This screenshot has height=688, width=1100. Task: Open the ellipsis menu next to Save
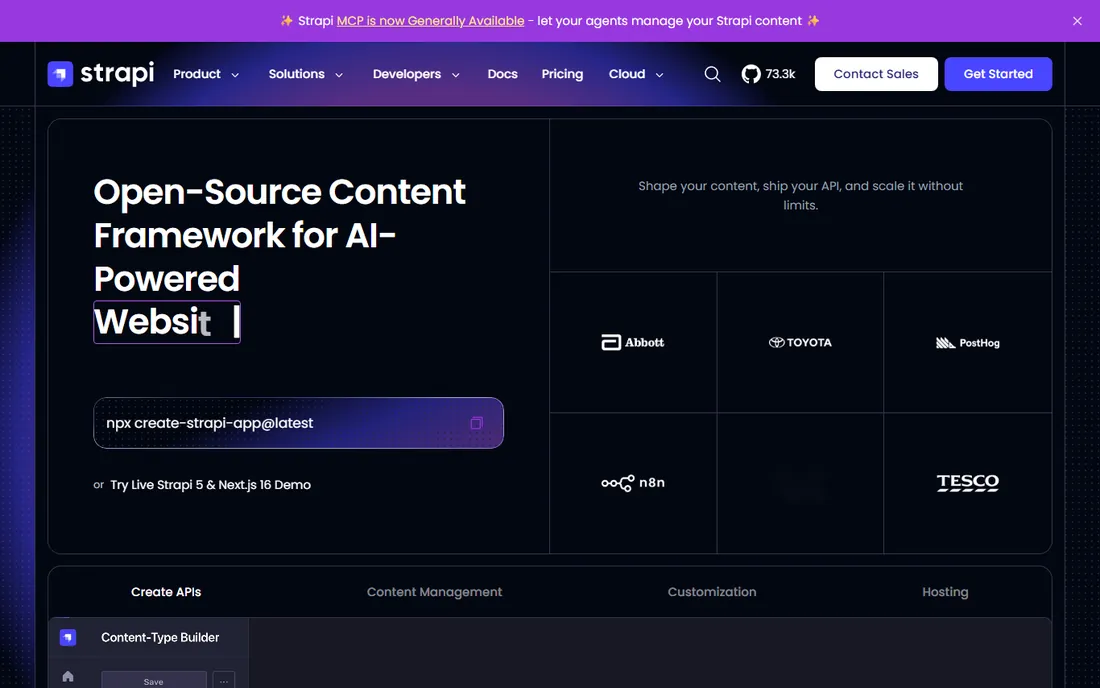coord(224,680)
